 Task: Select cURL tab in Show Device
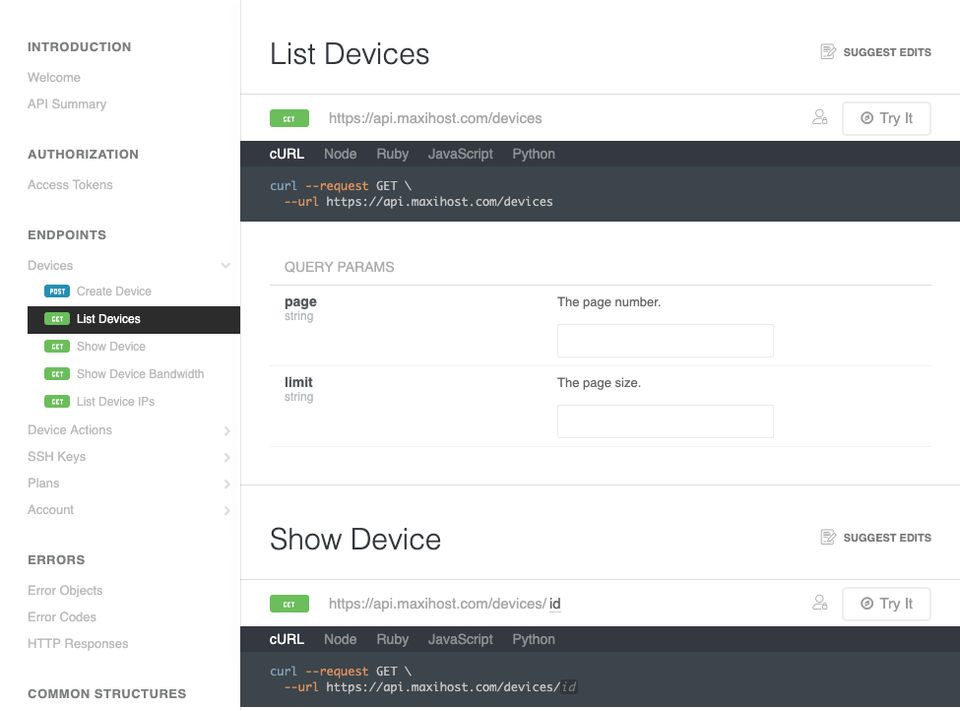click(287, 639)
